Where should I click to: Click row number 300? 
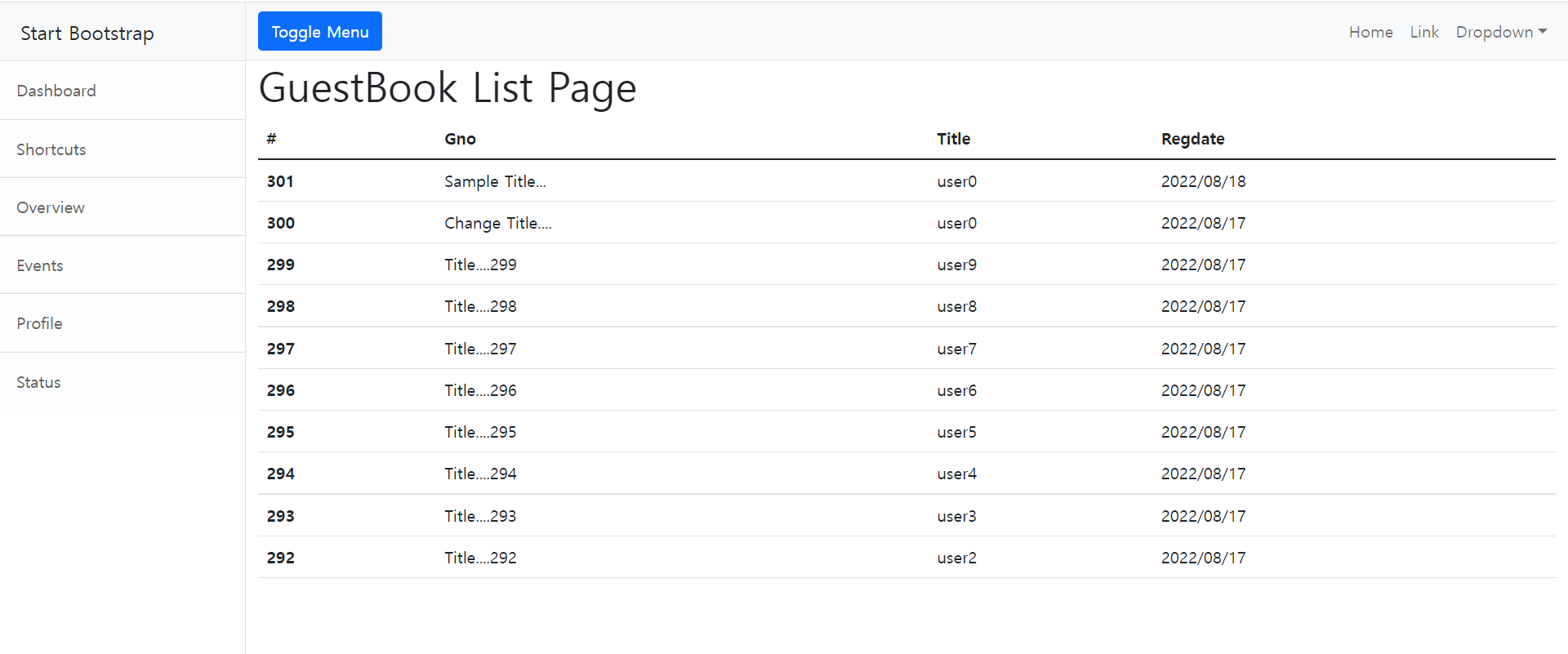[x=281, y=223]
